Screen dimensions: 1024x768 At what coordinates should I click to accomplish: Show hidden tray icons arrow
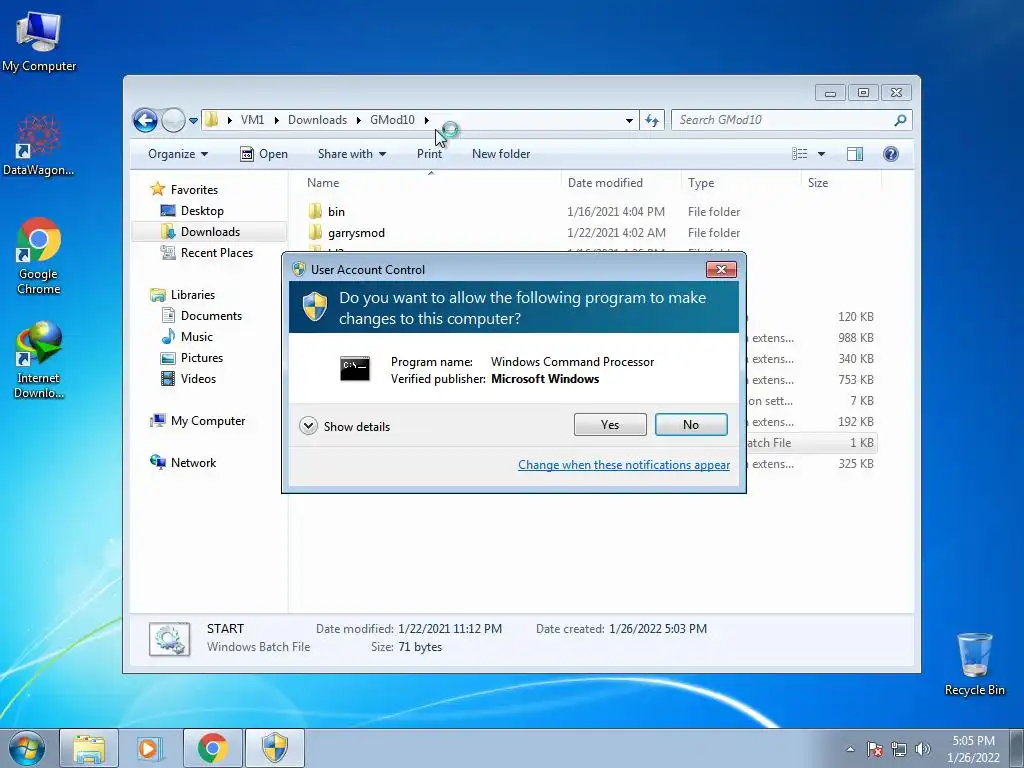pos(850,749)
